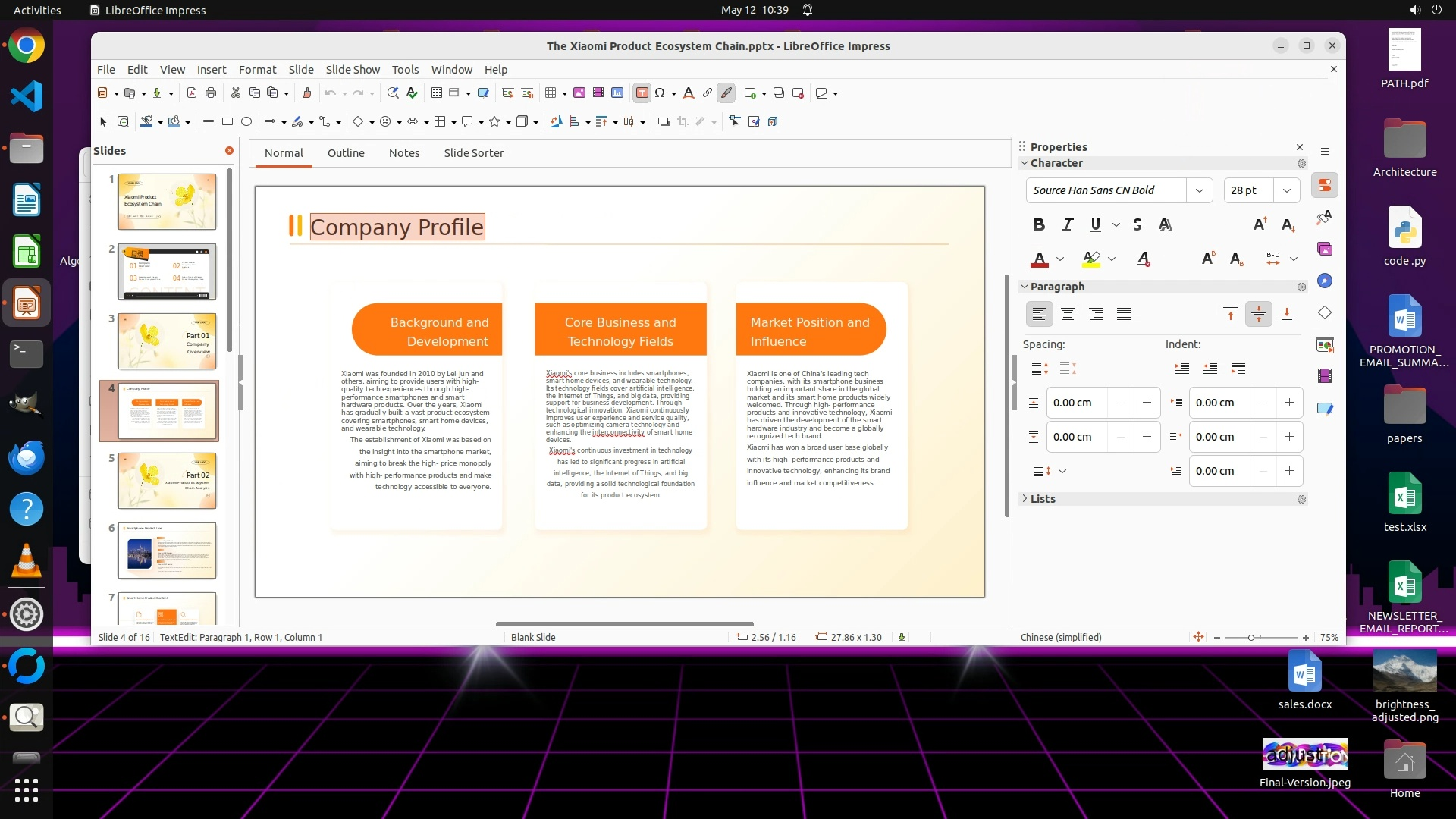Toggle Bold formatting in Character panel
The width and height of the screenshot is (1456, 819).
click(1039, 224)
